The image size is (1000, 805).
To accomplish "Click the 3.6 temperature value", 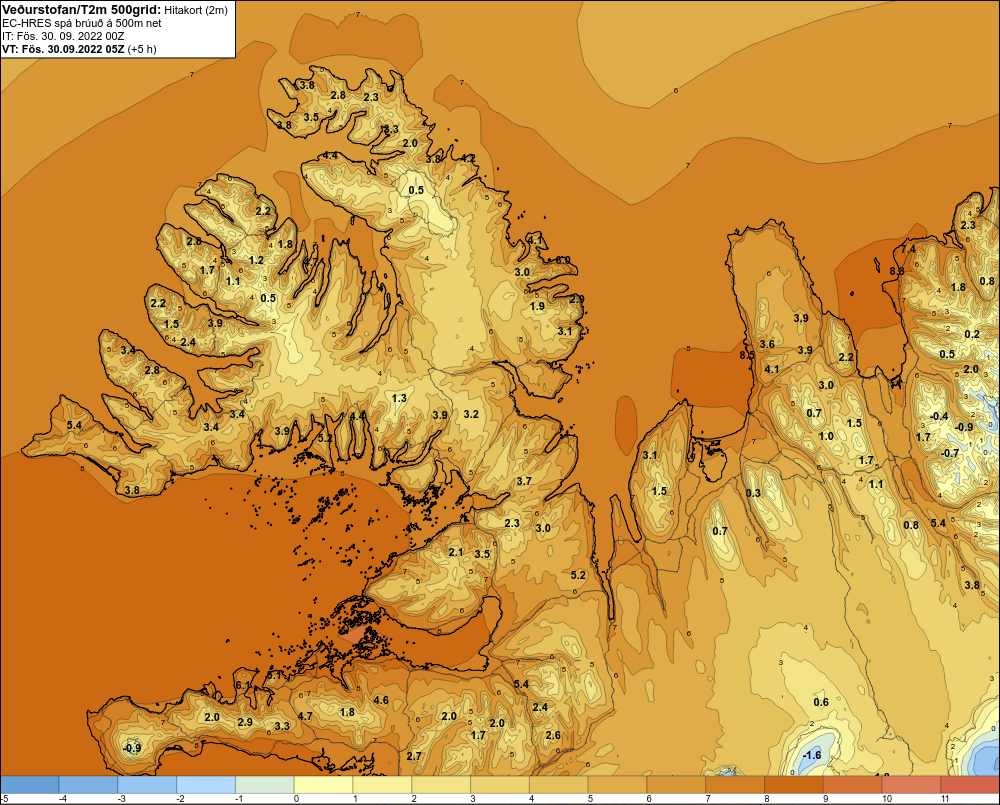I will (x=767, y=344).
